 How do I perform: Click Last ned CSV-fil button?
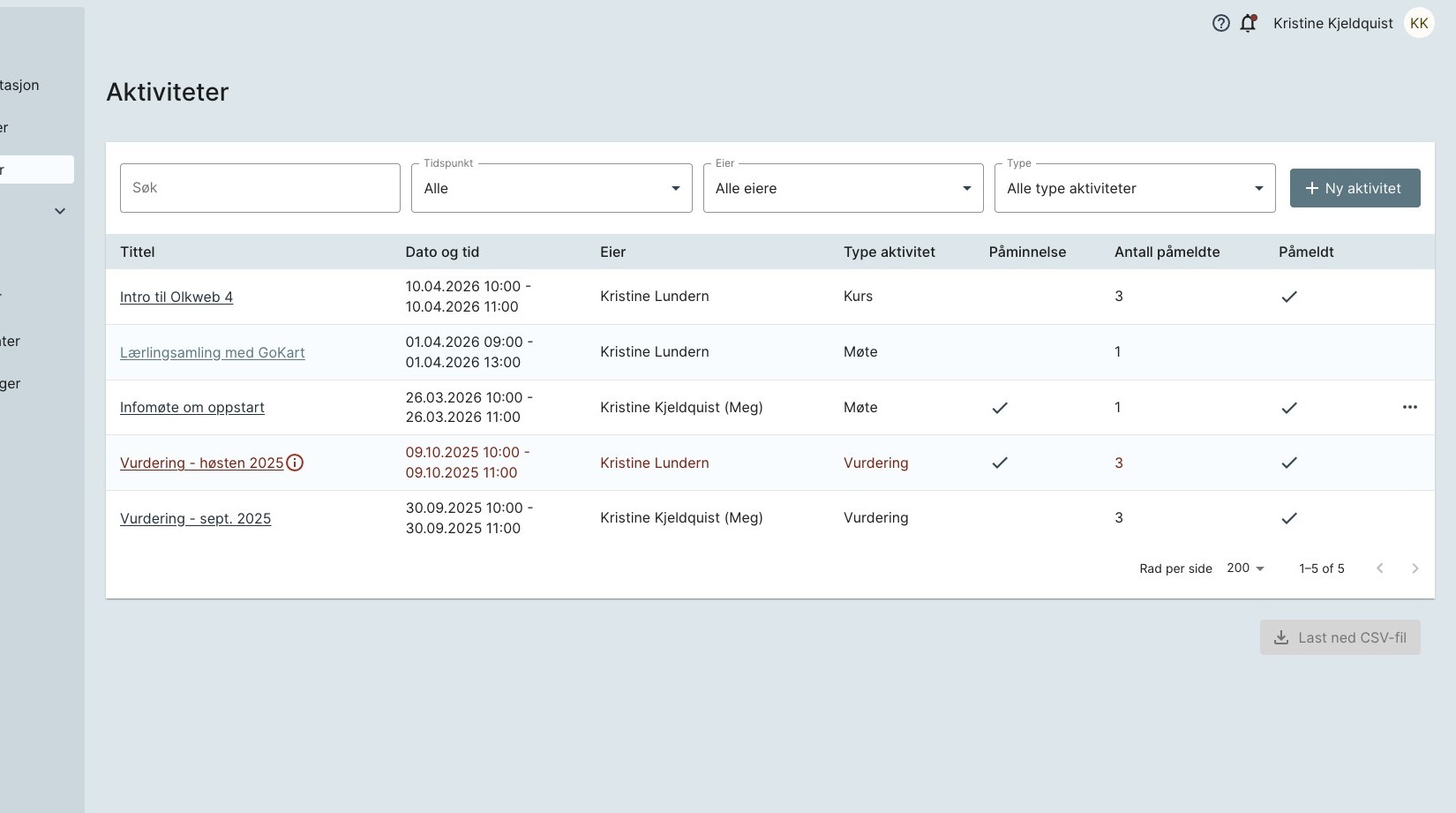[x=1340, y=637]
